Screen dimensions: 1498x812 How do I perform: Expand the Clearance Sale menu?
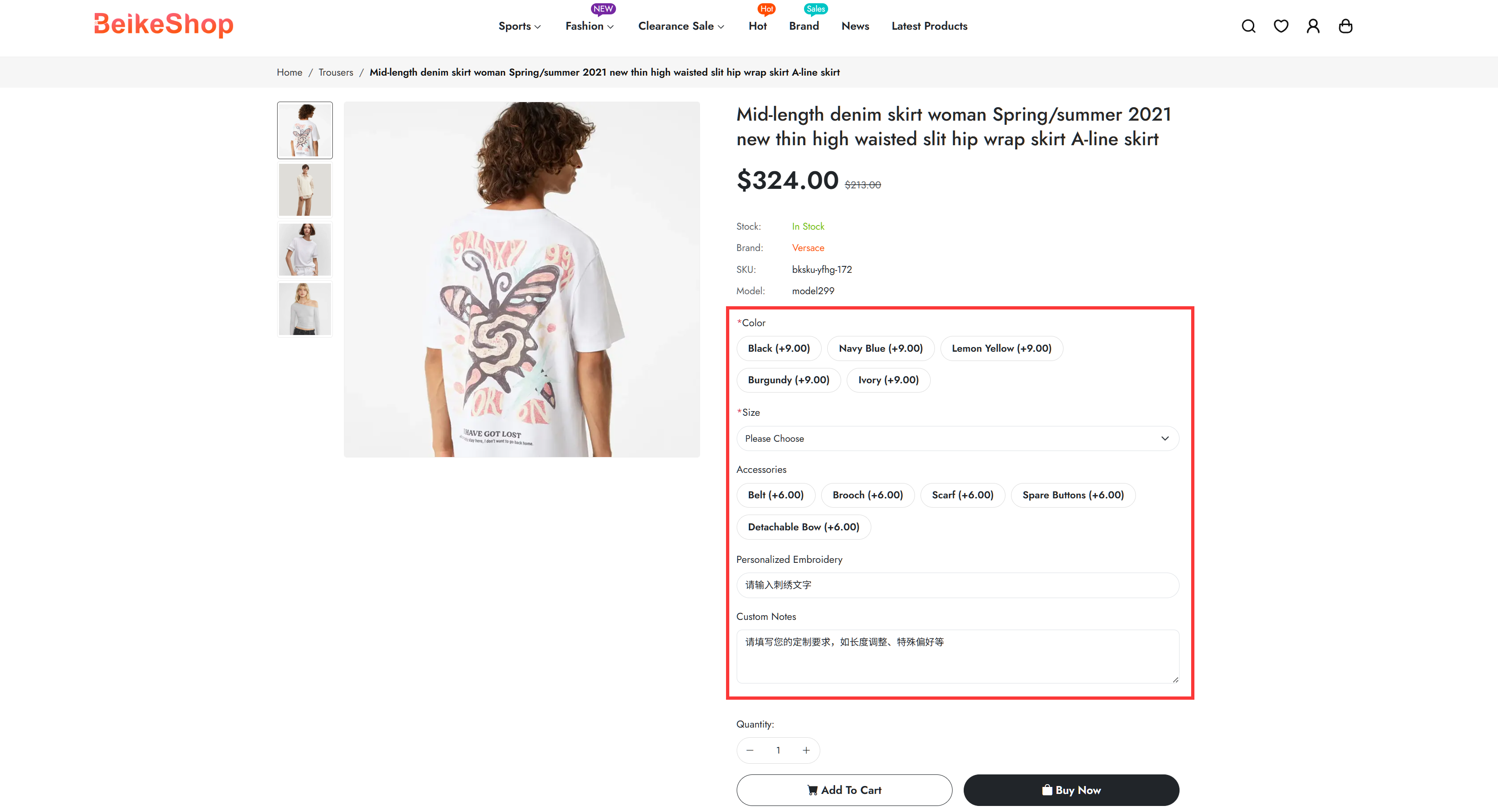click(681, 26)
